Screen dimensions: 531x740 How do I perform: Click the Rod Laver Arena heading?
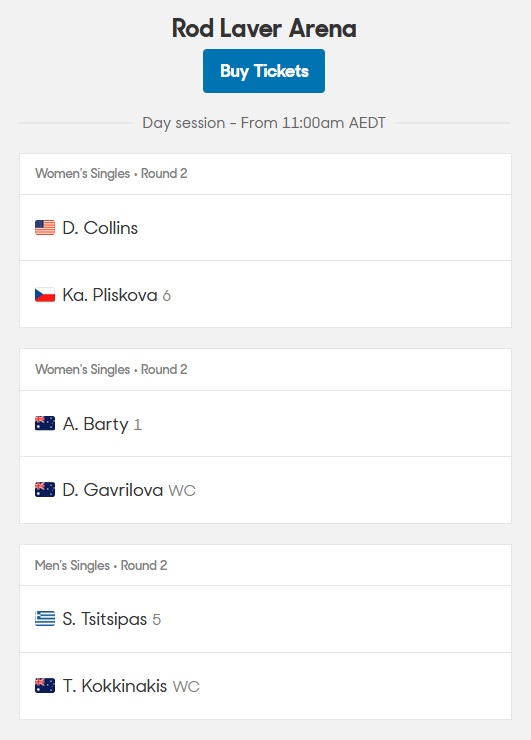264,28
